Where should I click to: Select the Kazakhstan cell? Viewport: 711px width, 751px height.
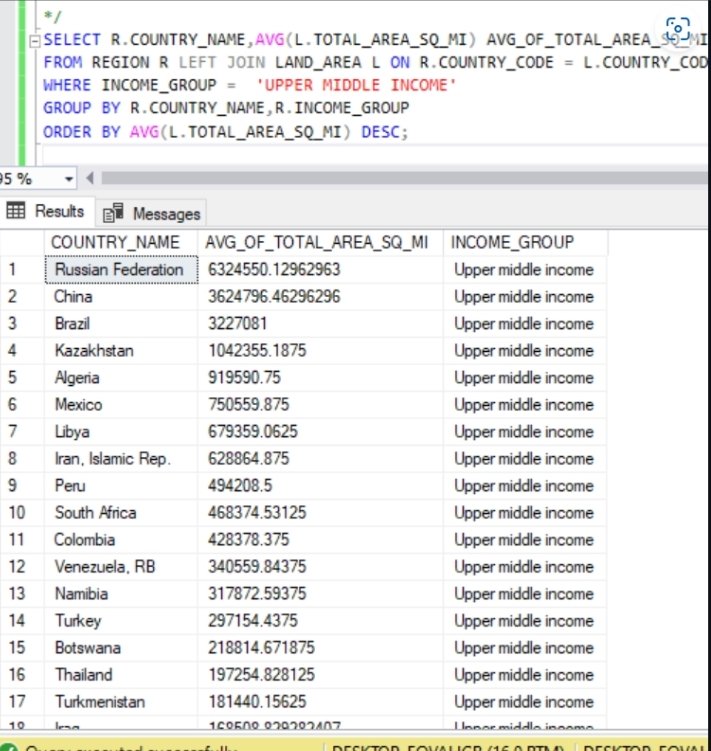[121, 351]
